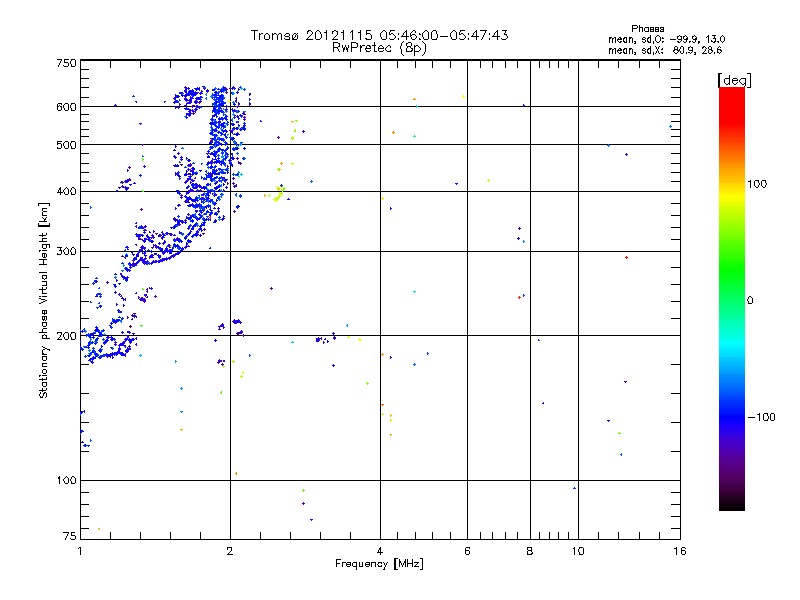Image resolution: width=800 pixels, height=600 pixels.
Task: Click the x-axis tick label "6"
Action: click(x=467, y=551)
